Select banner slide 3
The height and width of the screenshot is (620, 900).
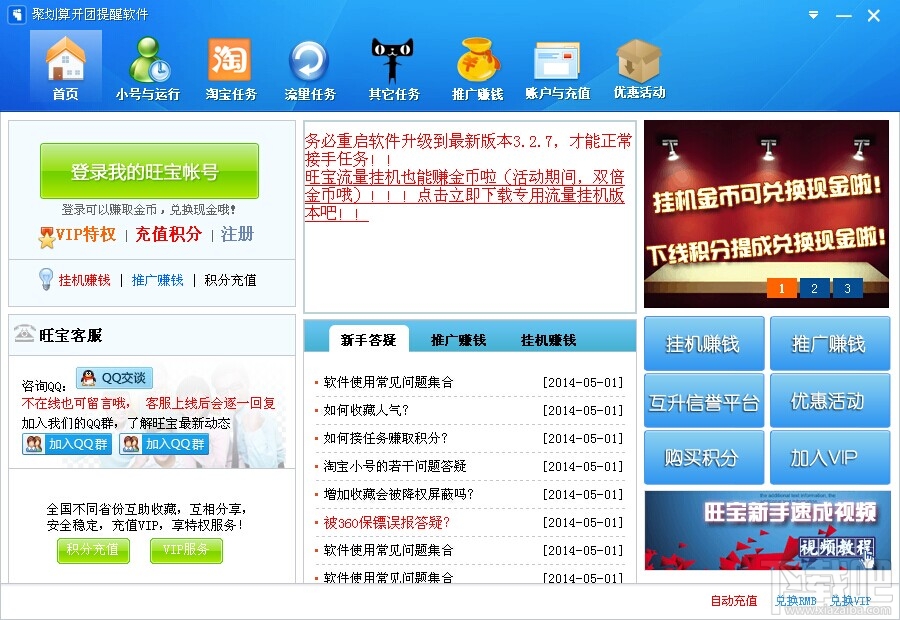[x=847, y=289]
